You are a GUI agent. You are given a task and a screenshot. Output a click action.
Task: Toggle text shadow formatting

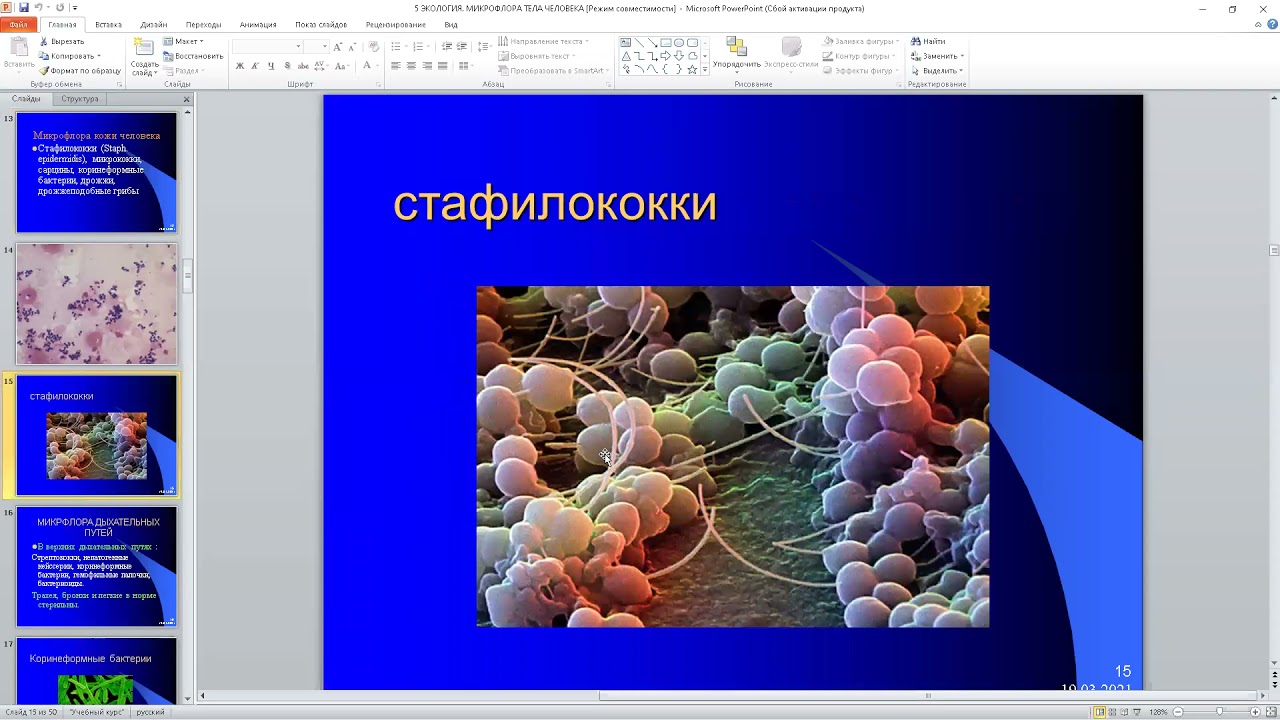pyautogui.click(x=286, y=66)
